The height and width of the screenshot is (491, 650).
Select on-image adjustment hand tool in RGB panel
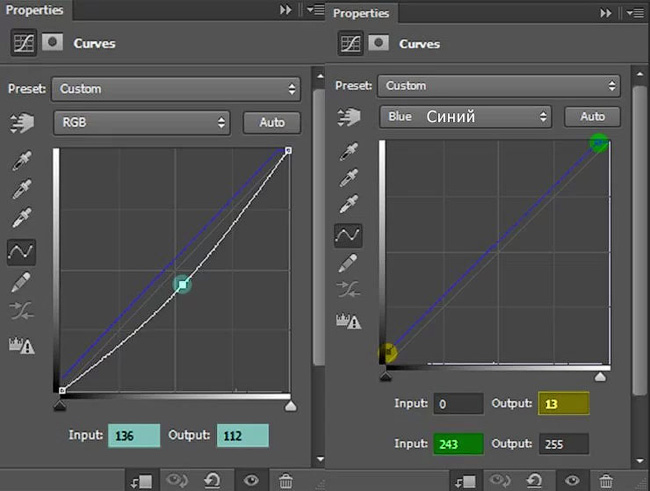(22, 123)
